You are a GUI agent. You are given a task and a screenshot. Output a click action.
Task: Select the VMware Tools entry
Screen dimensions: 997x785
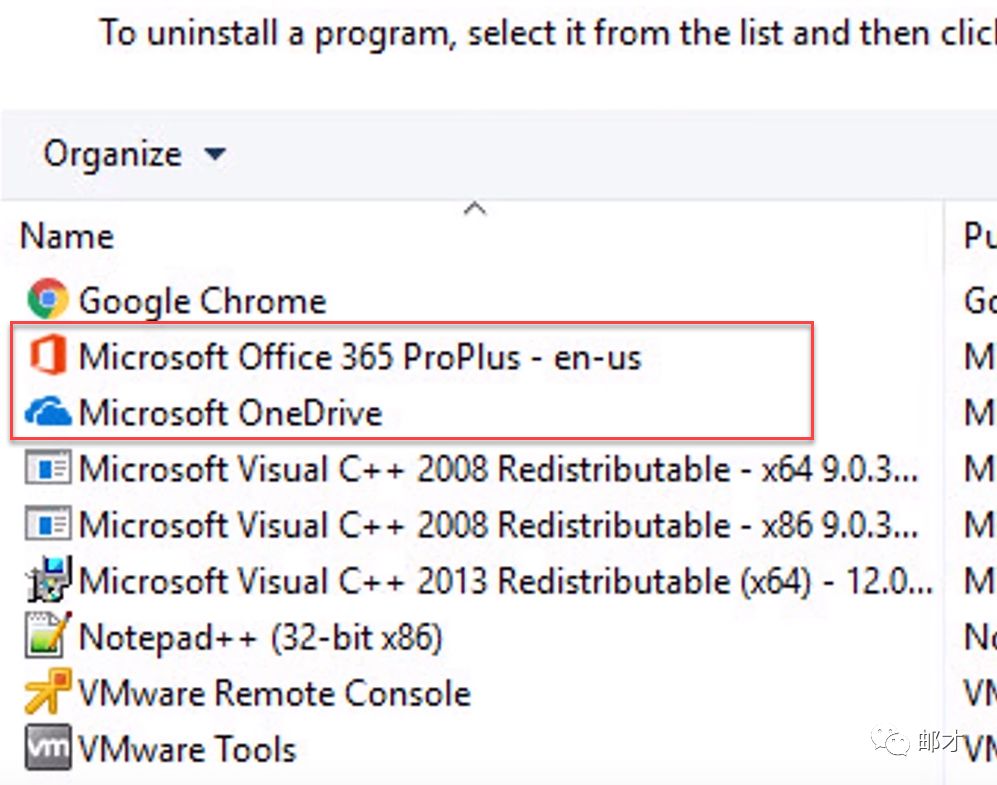187,748
